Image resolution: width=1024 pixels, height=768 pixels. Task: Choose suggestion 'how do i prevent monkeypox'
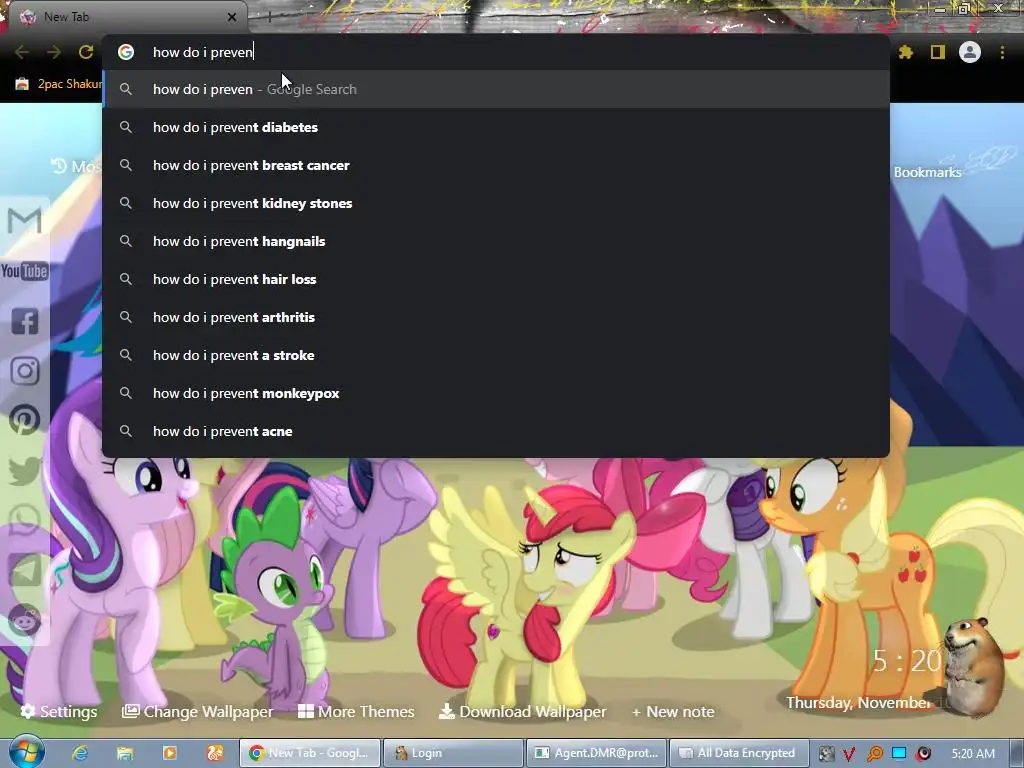(496, 393)
